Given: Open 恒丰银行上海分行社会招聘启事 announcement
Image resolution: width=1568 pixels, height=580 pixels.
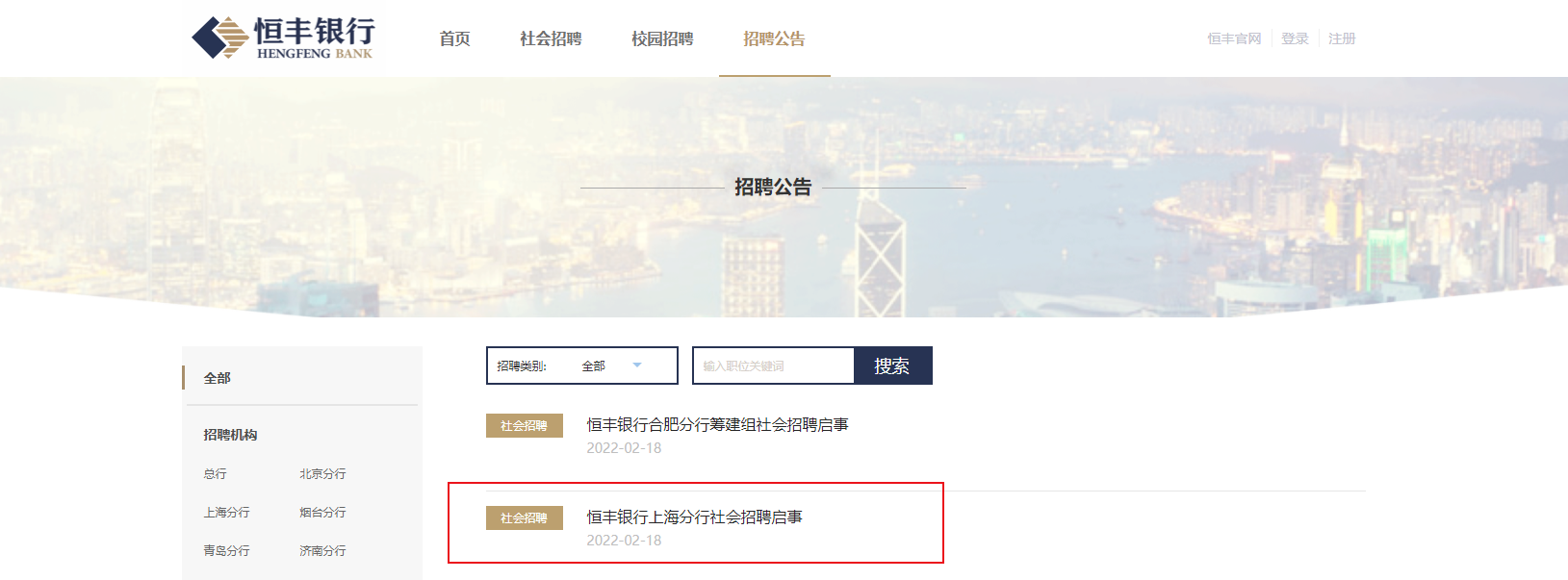Looking at the screenshot, I should (x=694, y=517).
